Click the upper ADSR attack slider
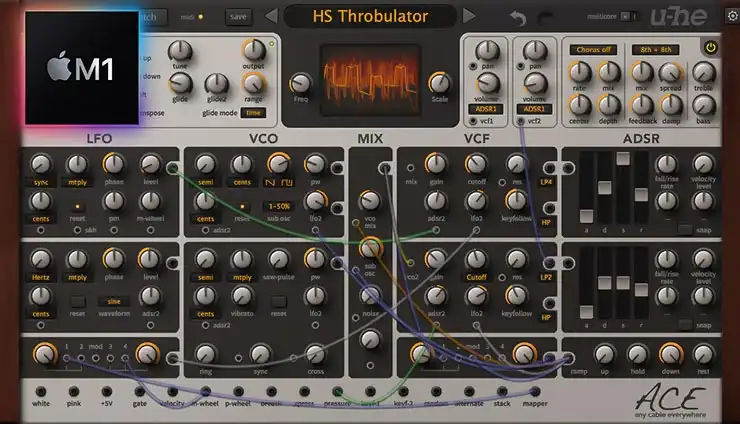 click(x=586, y=216)
